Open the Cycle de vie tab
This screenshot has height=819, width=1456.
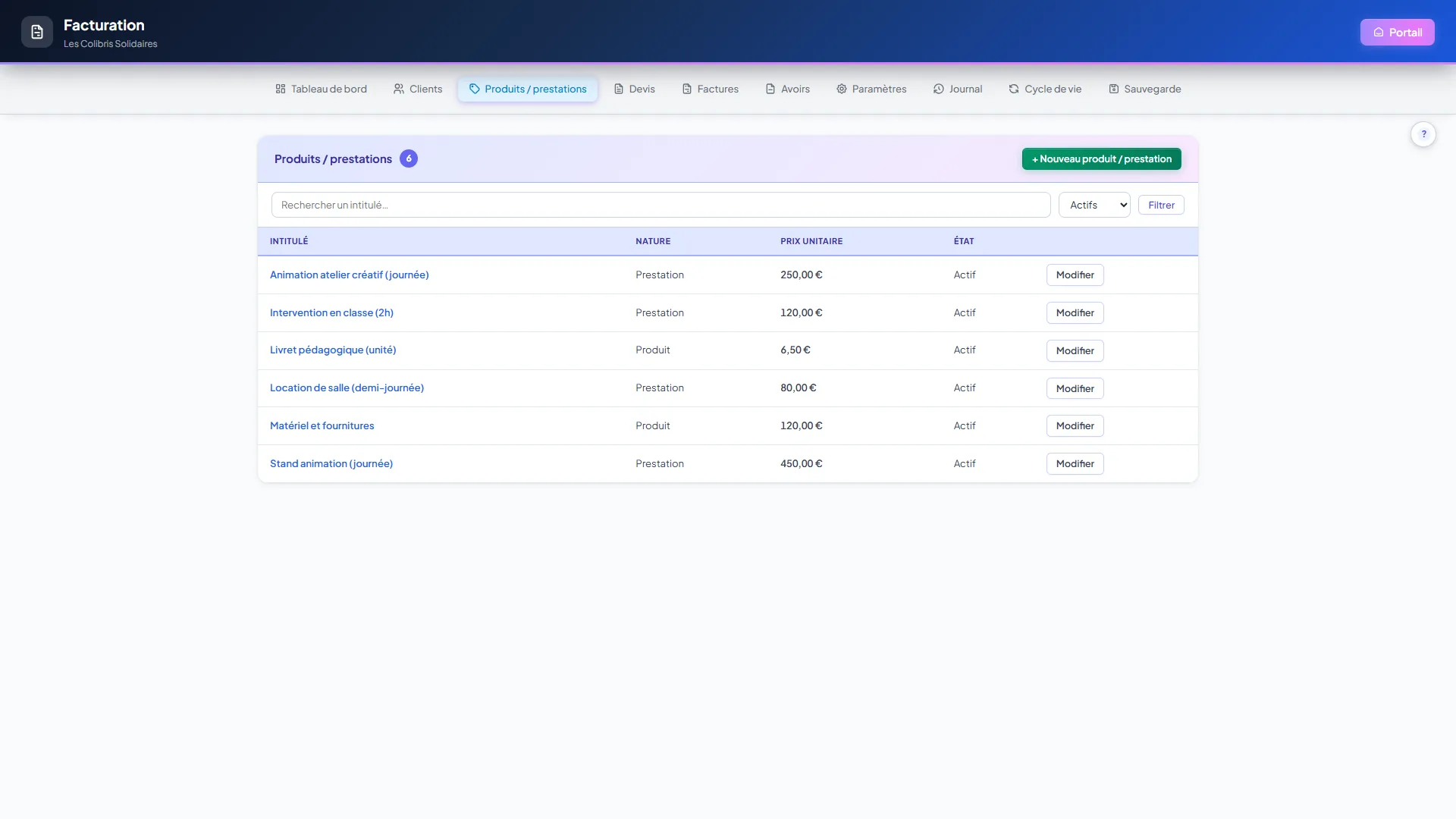click(1045, 89)
